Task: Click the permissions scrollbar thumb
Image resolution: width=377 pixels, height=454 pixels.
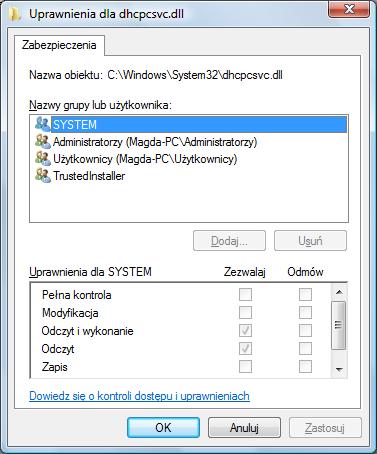Action: (x=339, y=325)
